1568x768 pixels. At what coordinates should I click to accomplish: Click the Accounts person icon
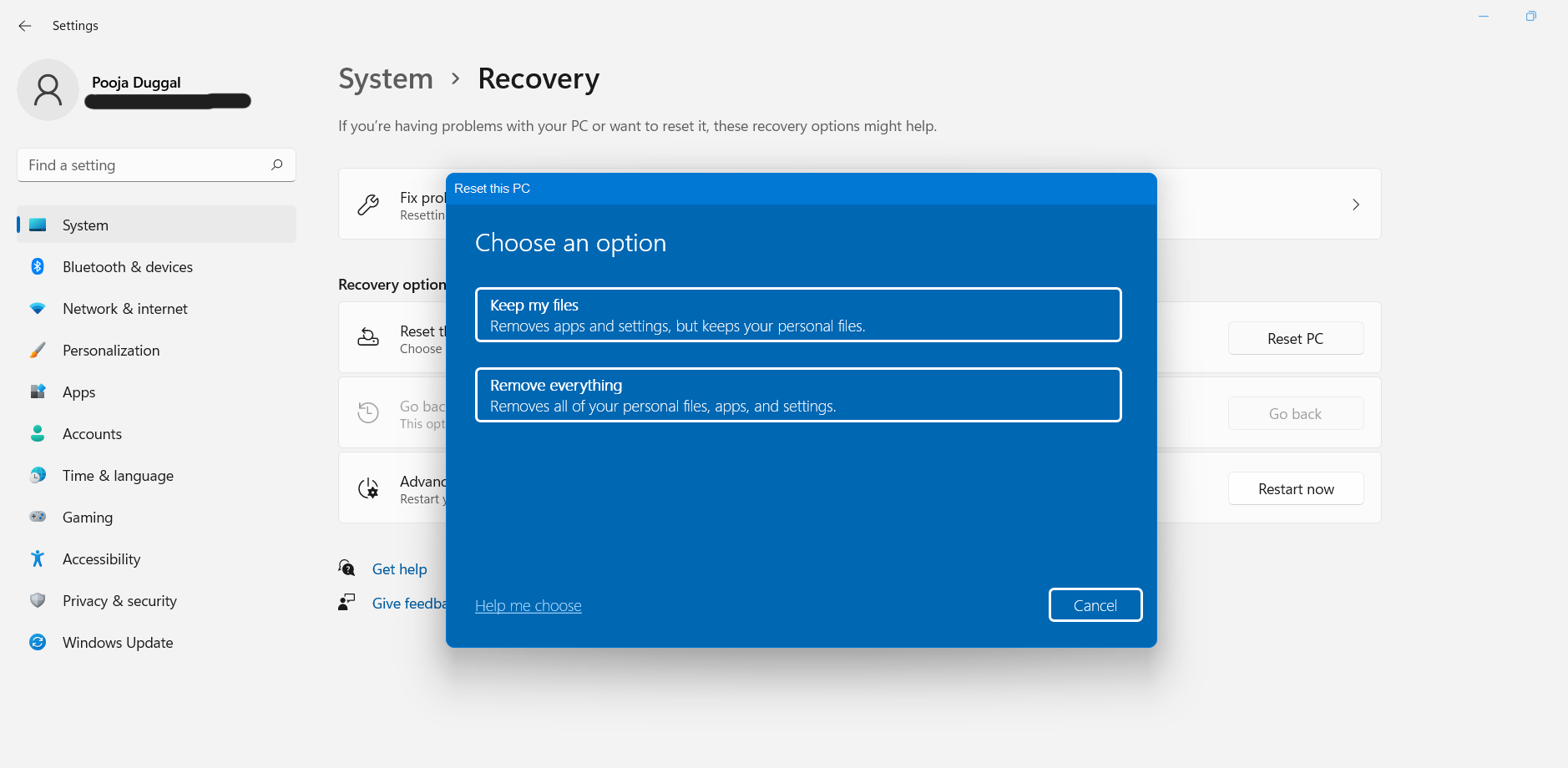coord(38,433)
